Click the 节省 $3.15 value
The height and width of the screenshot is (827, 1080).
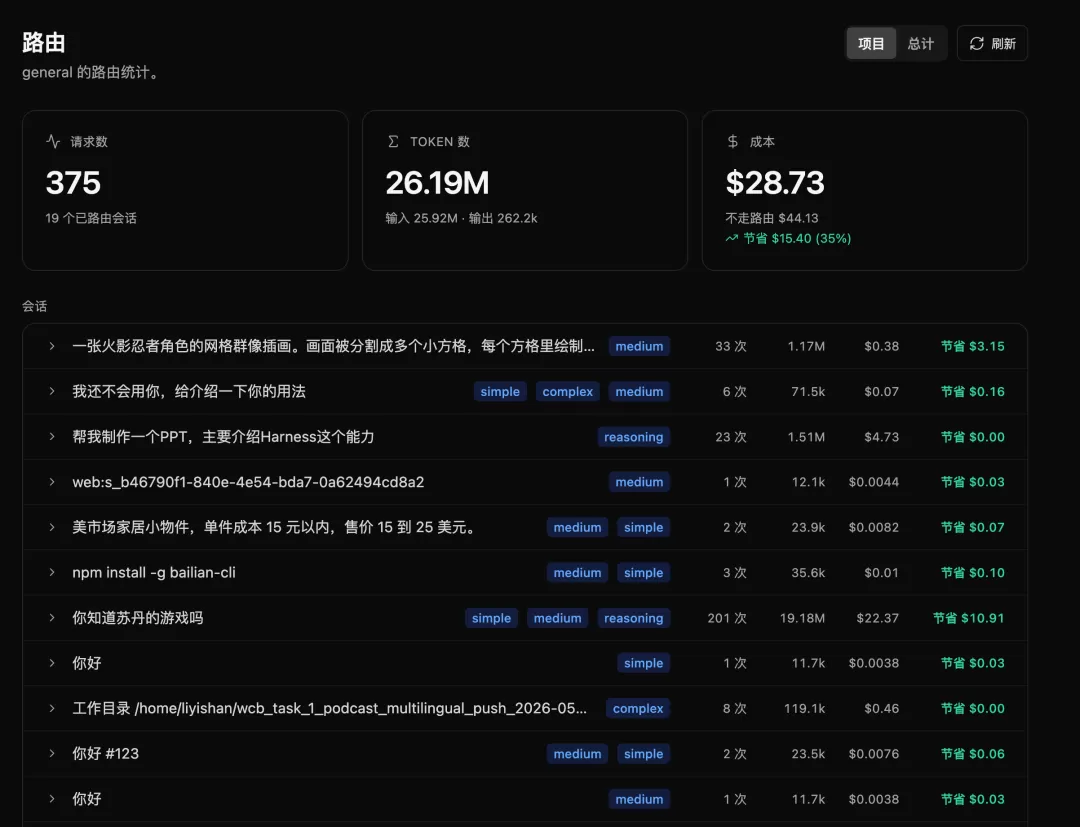click(973, 346)
